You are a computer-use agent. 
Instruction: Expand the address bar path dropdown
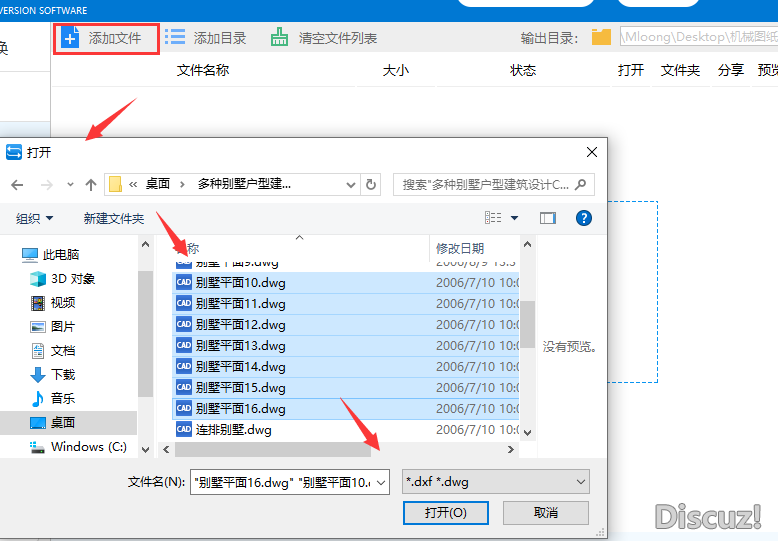(x=350, y=184)
